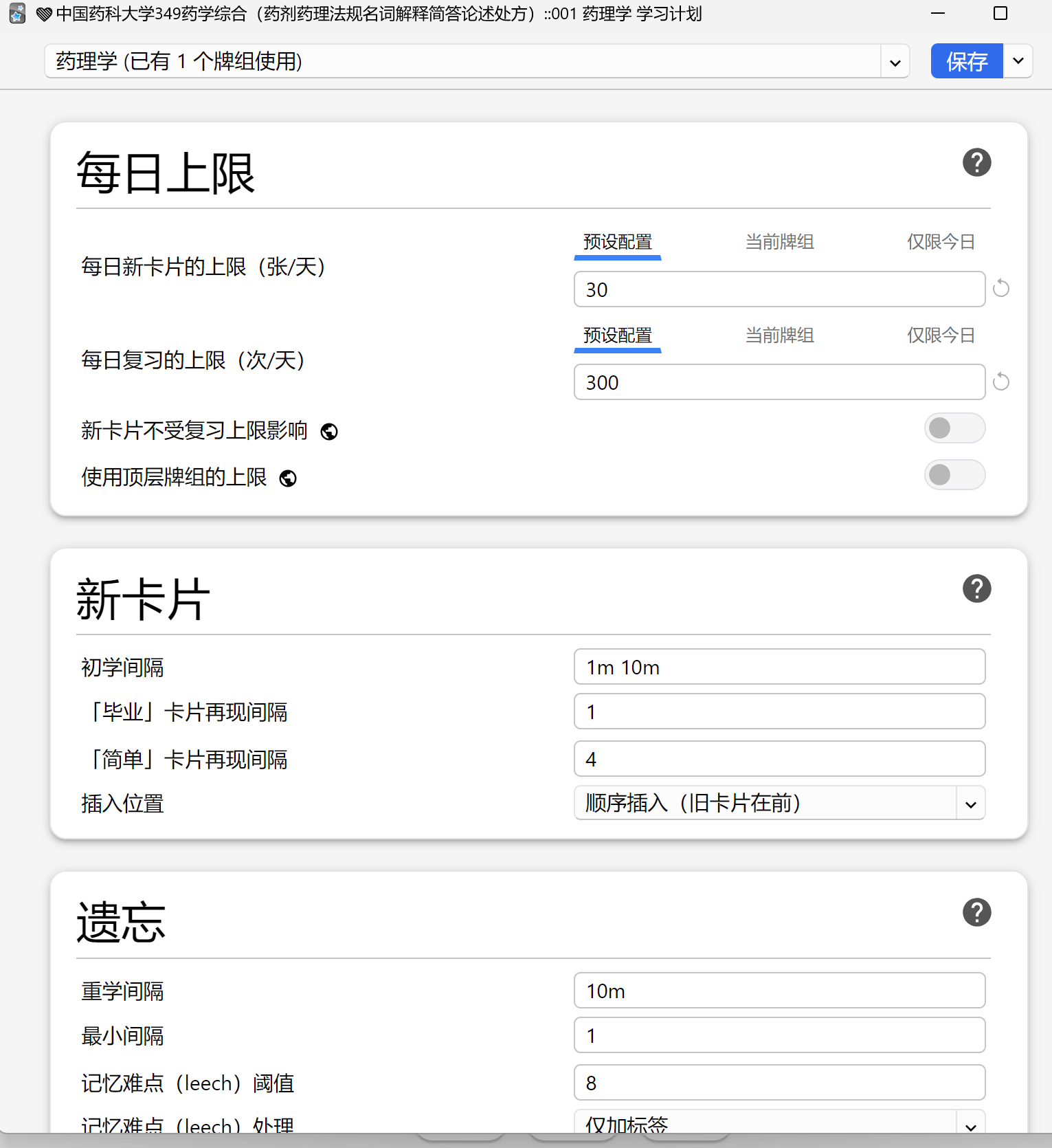Image resolution: width=1052 pixels, height=1148 pixels.
Task: Click the 初学间隔 field showing 1m 10m
Action: (779, 667)
